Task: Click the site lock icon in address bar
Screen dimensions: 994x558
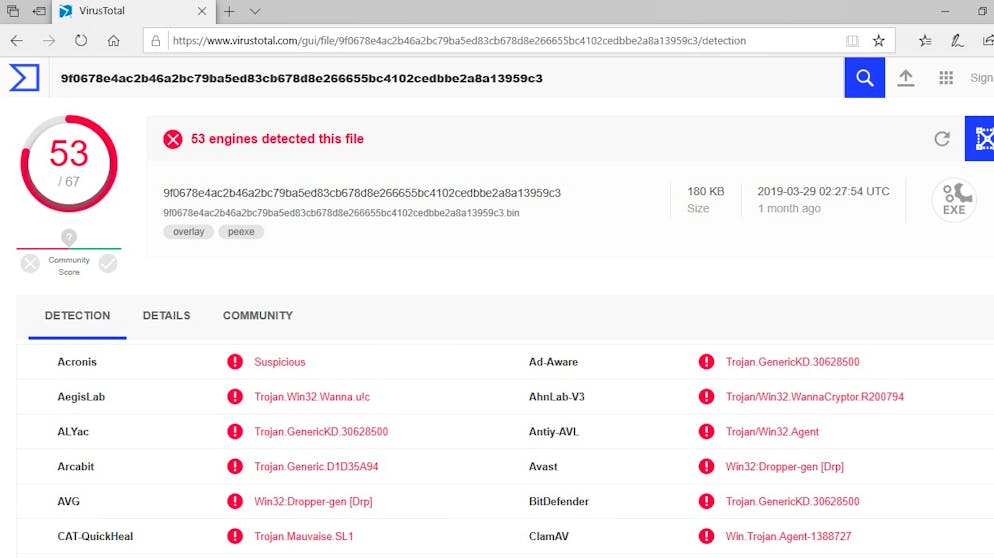Action: (155, 41)
